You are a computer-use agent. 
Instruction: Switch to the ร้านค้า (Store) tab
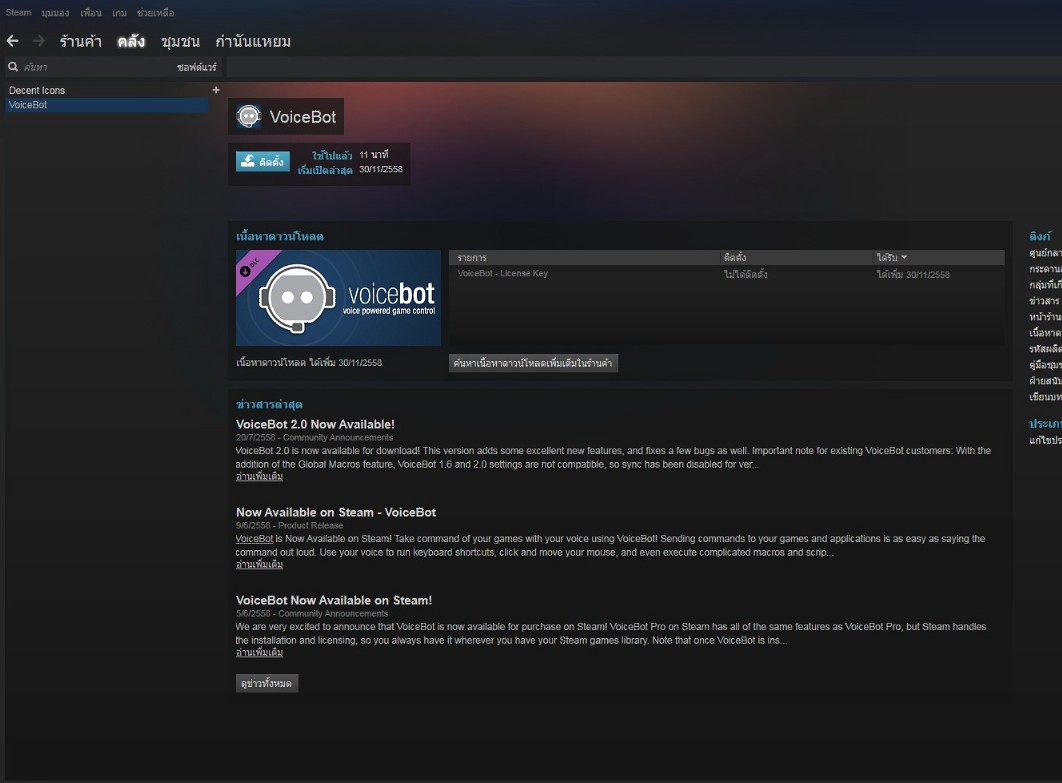(x=81, y=41)
